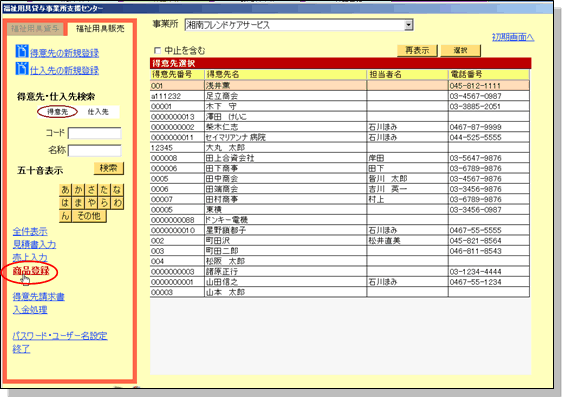Screen dimensions: 562x397
Task: Select customer row 足立商会
Action: point(339,96)
